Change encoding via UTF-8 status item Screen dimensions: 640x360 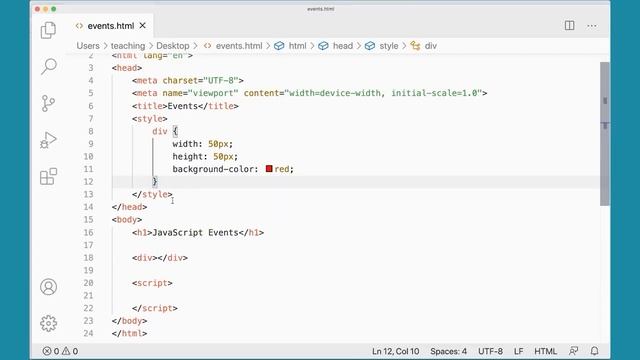point(490,351)
